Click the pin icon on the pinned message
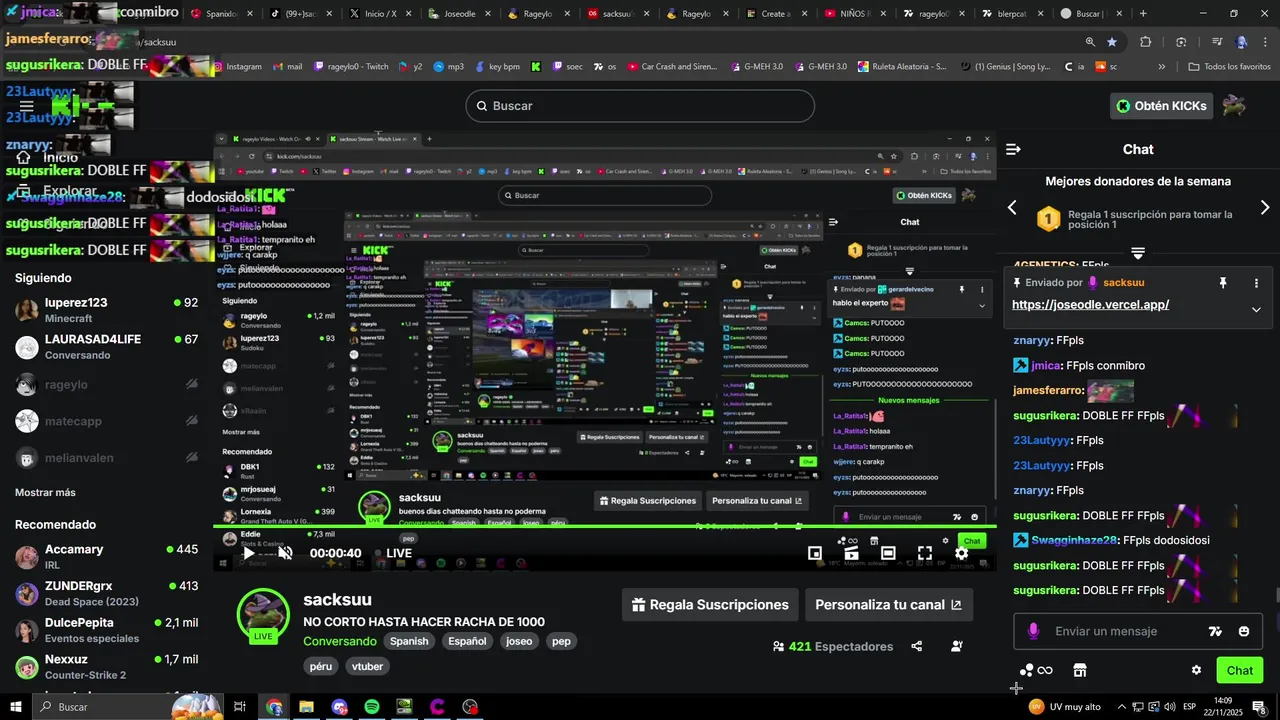The image size is (1280, 720). point(1222,283)
